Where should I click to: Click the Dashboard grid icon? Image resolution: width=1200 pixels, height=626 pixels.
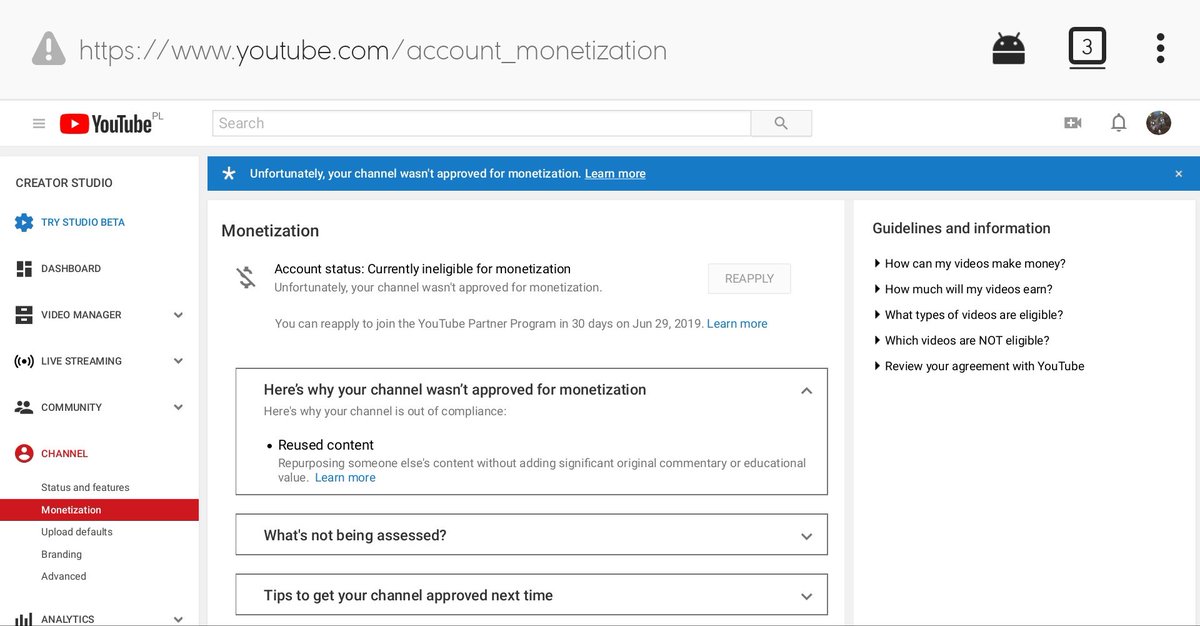pos(24,269)
